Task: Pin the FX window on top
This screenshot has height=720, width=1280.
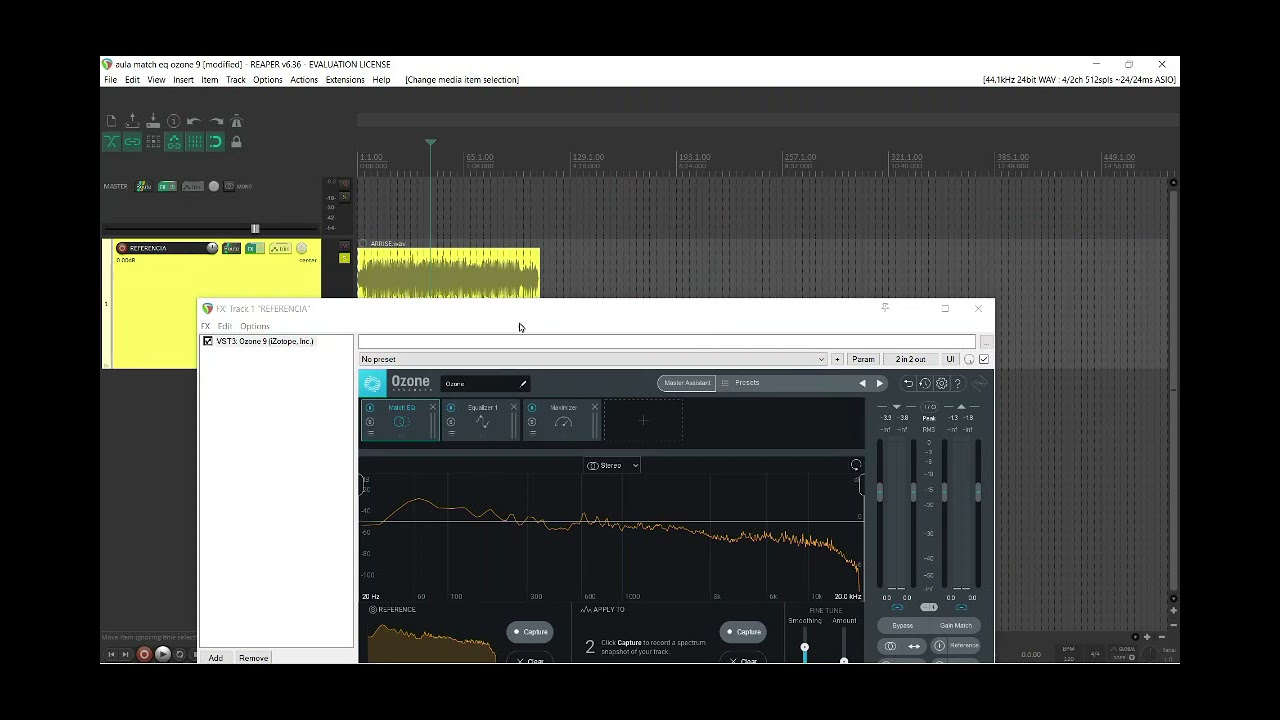Action: [885, 308]
